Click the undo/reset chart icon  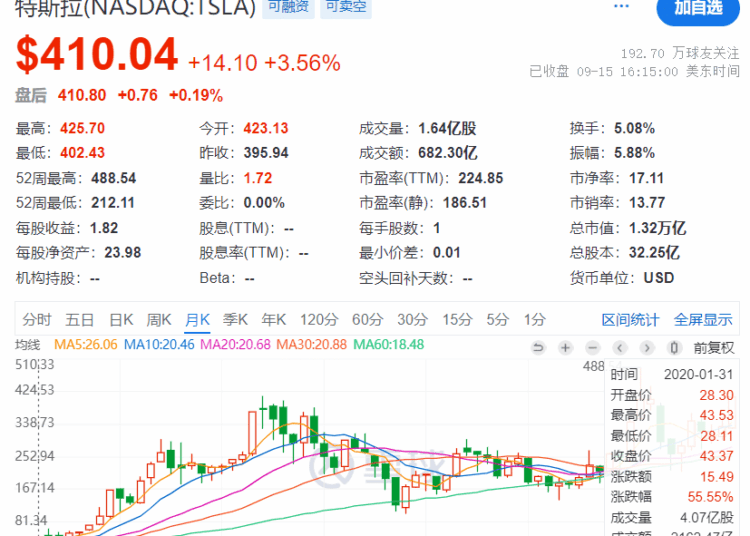[x=538, y=348]
